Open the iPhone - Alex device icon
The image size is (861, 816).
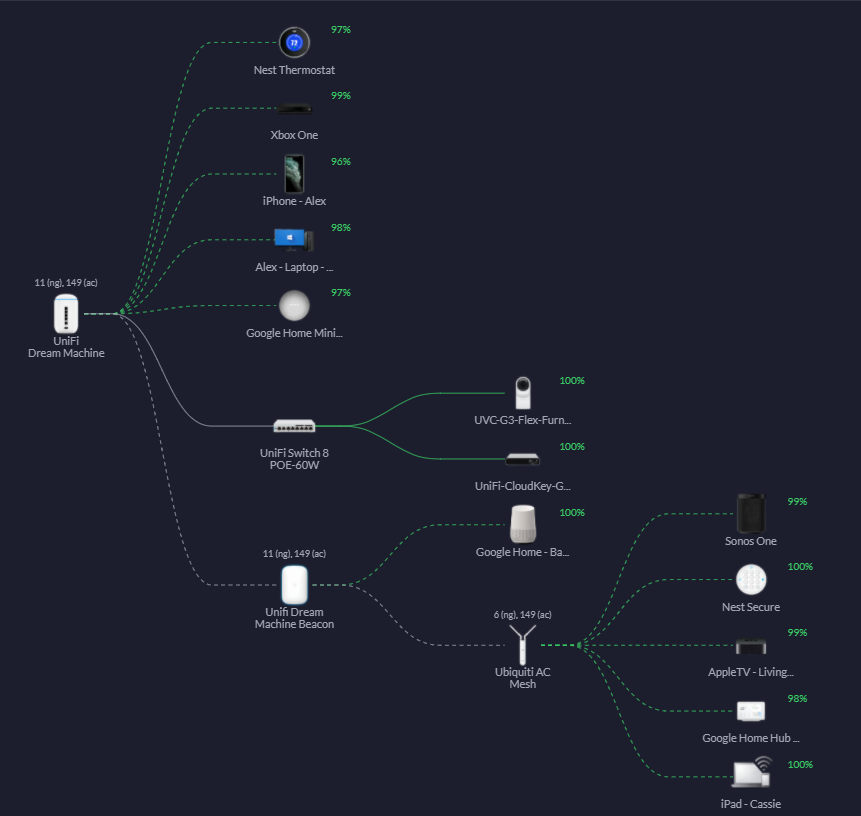(x=294, y=174)
